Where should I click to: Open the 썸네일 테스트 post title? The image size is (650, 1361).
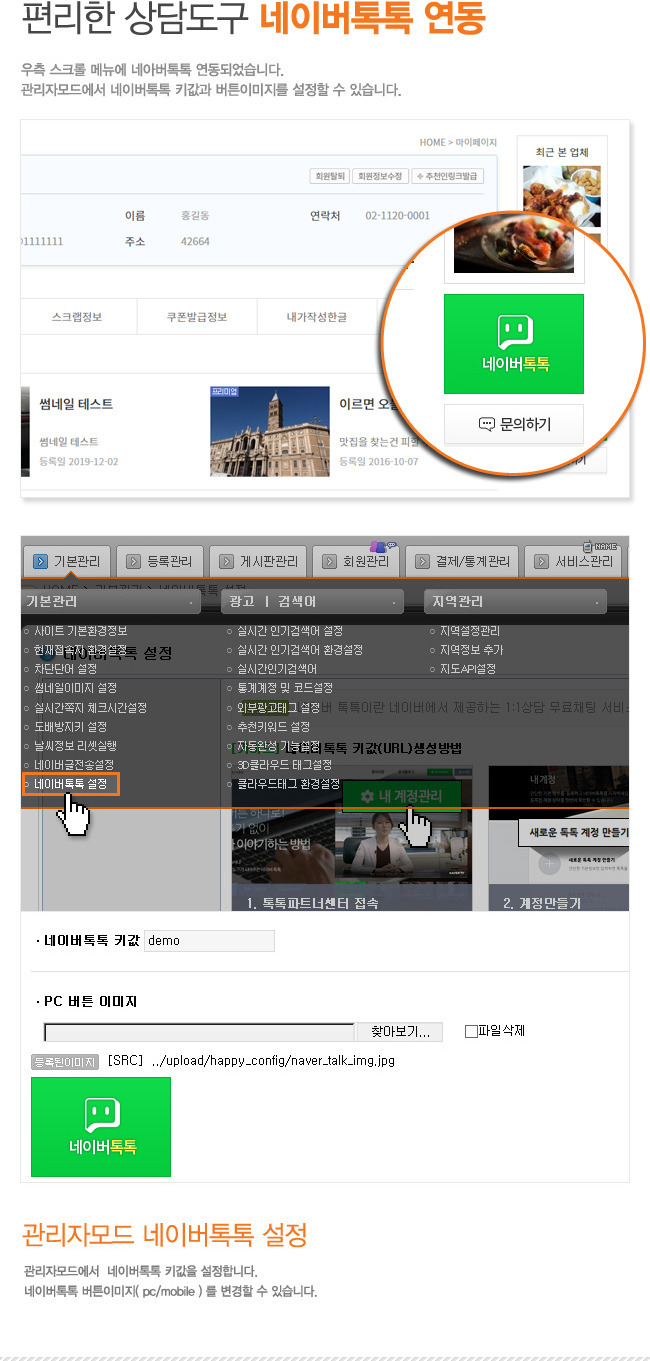(x=76, y=404)
